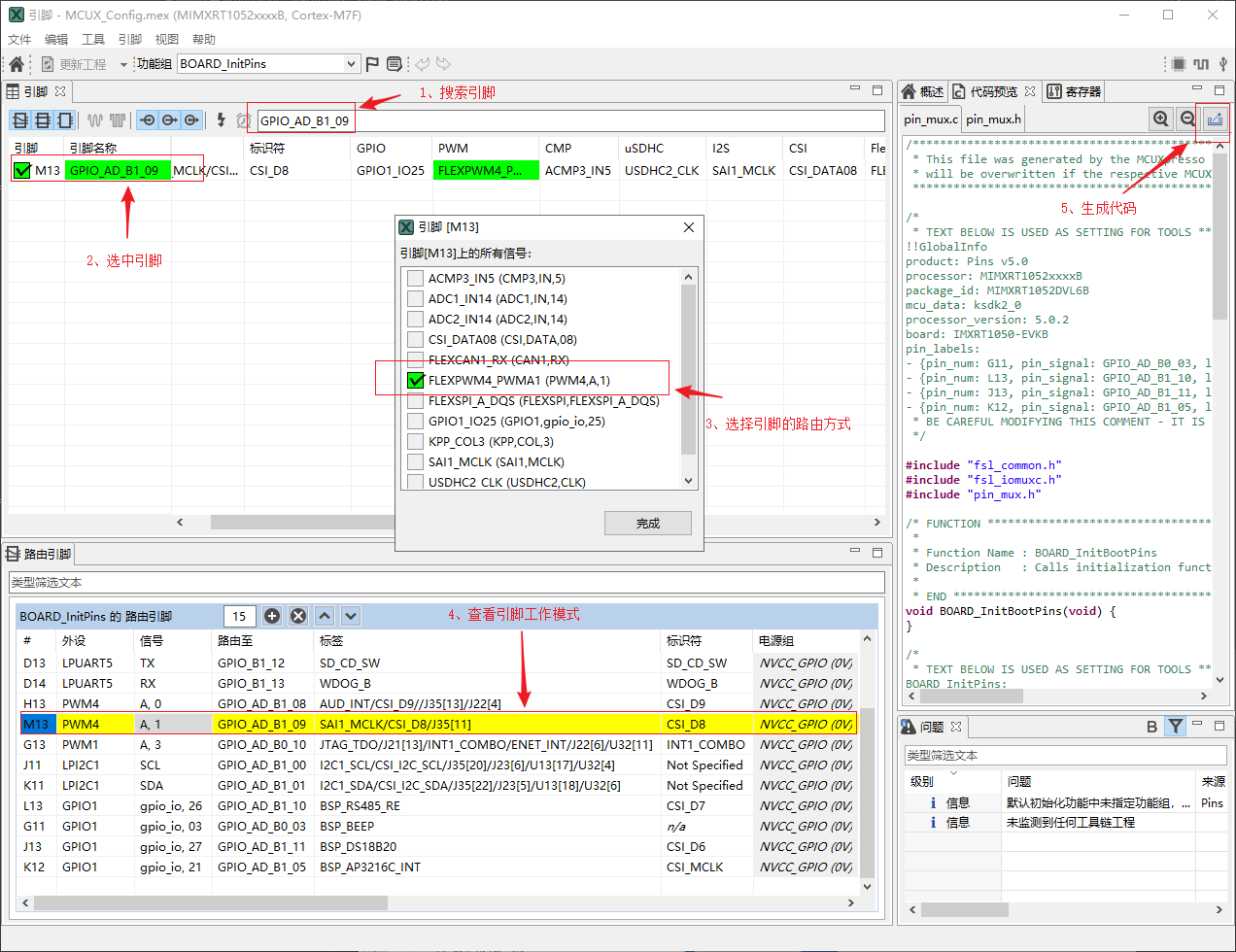Click the pin search field containing GPIO_AD_B1_09
The width and height of the screenshot is (1236, 952).
pos(304,121)
